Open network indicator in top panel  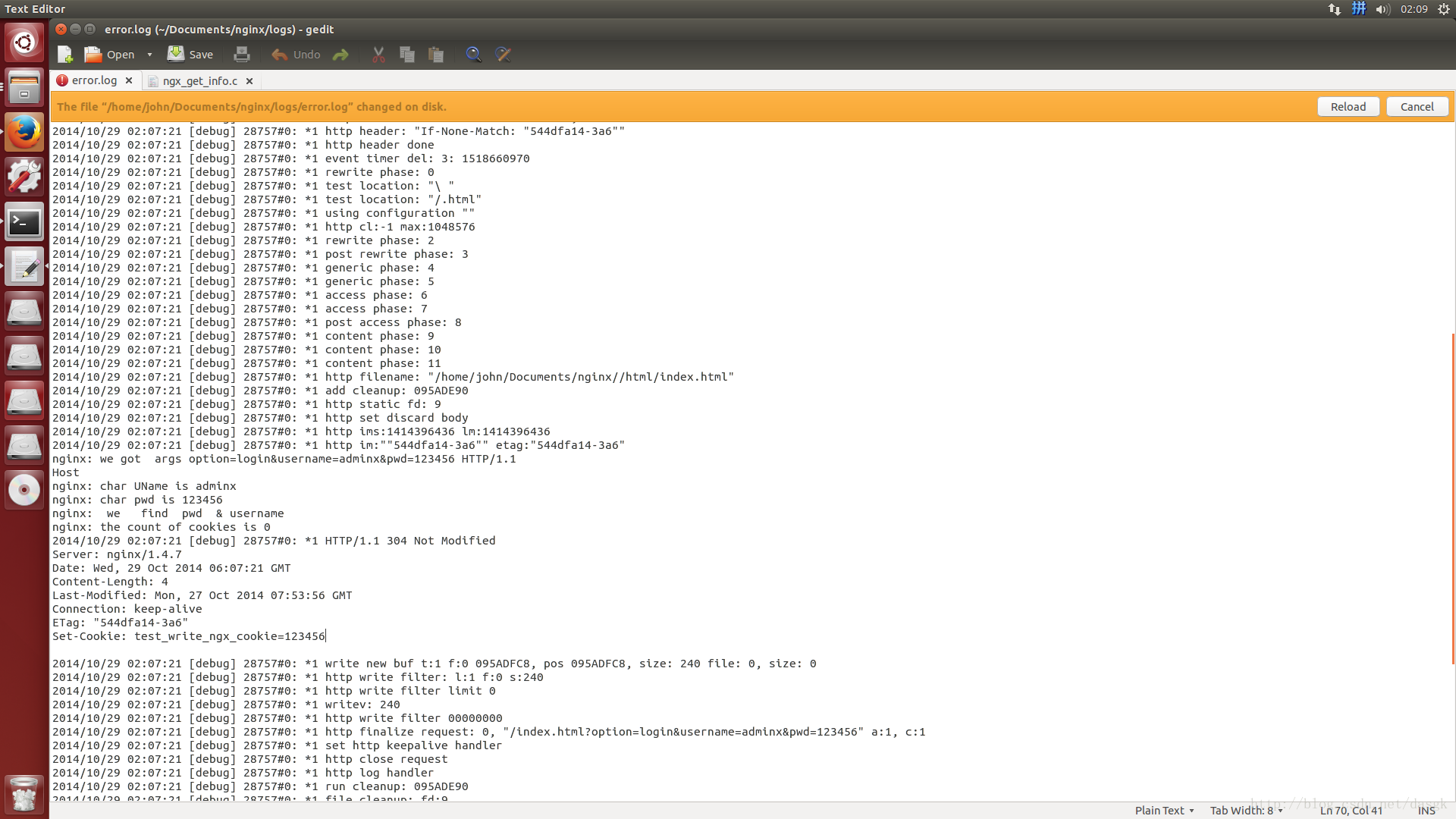(x=1335, y=9)
